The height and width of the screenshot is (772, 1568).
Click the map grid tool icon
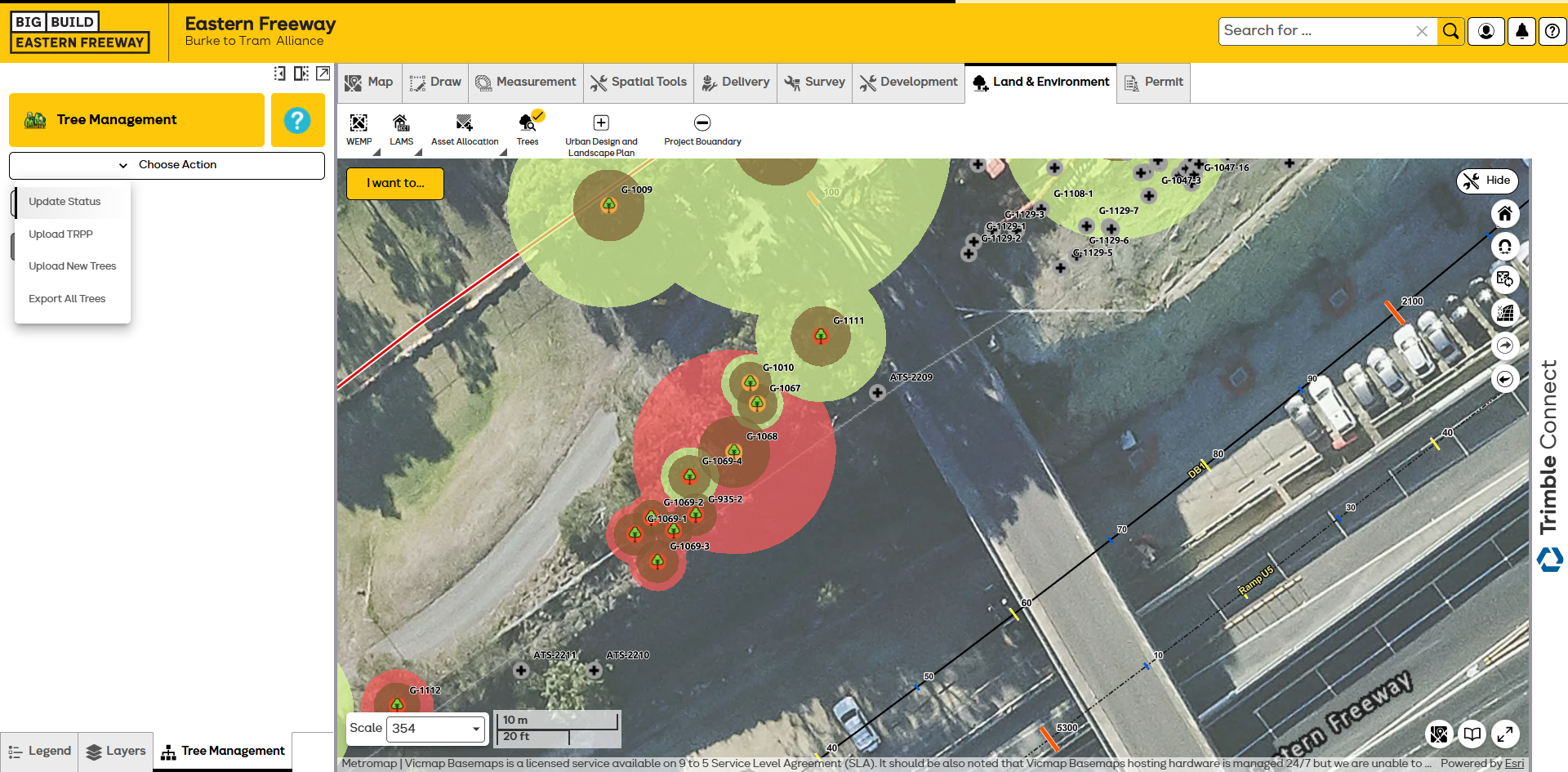pyautogui.click(x=1505, y=312)
